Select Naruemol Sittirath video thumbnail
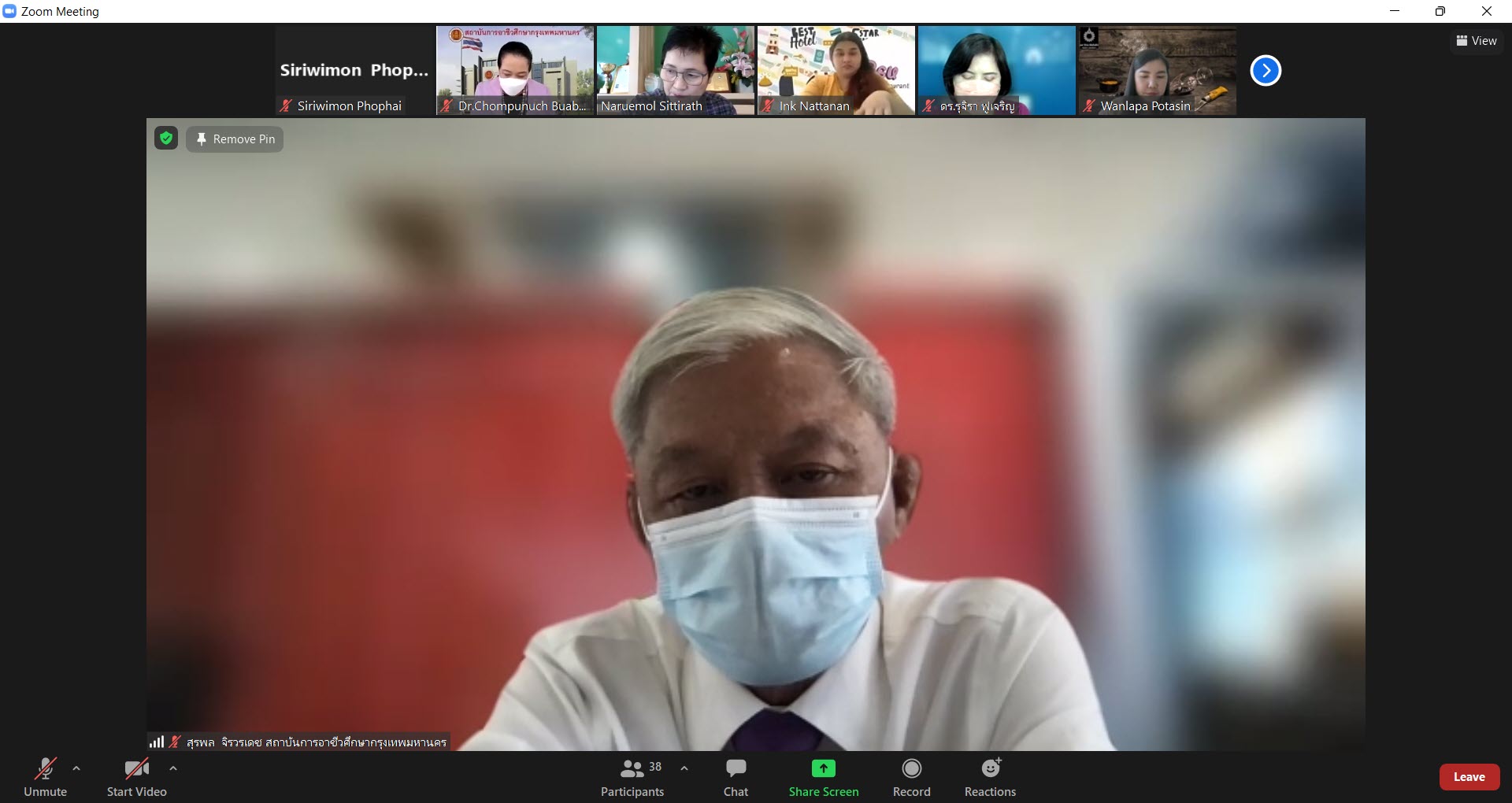Screen dimensions: 1512x803 [675, 70]
